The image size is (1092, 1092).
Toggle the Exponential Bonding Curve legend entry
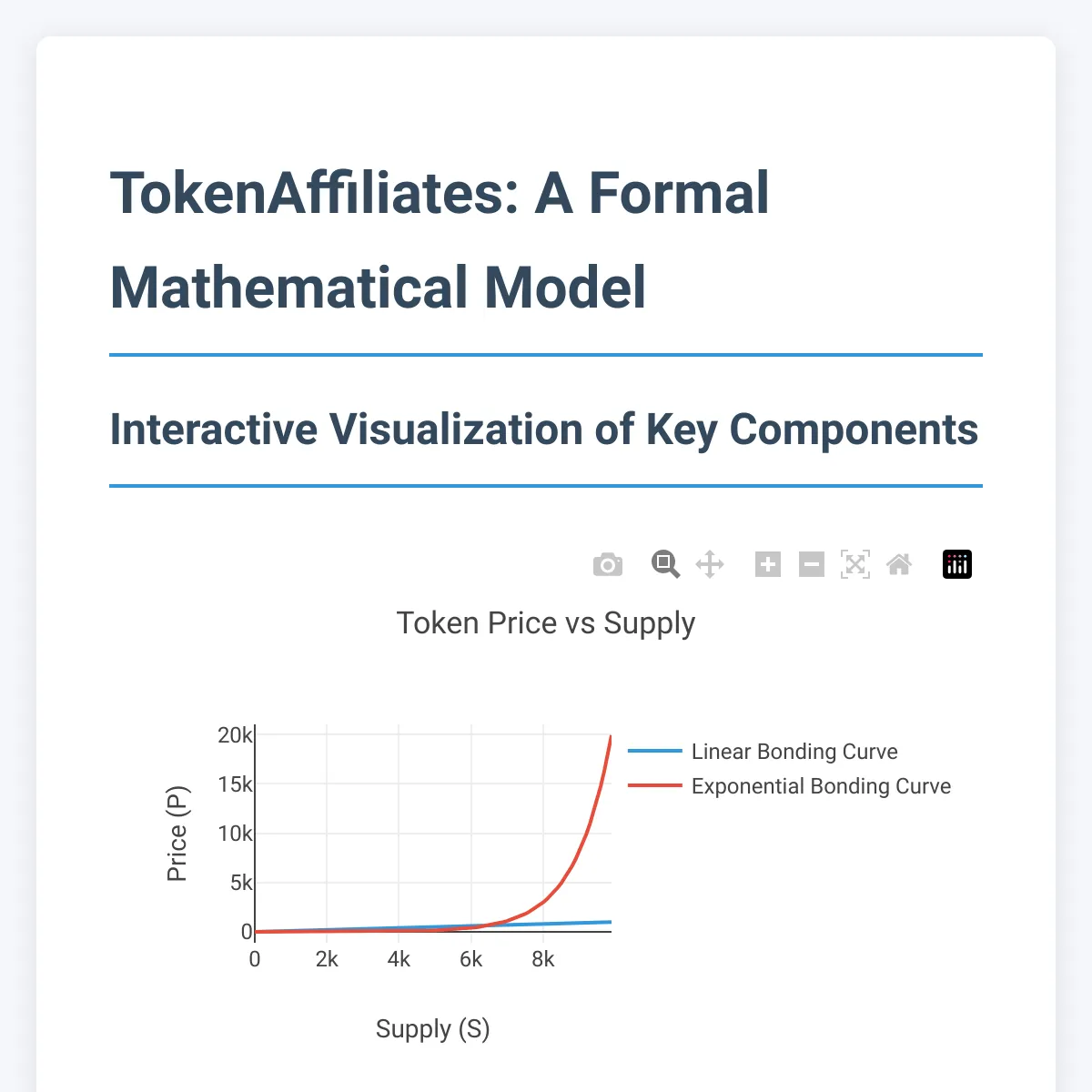tap(820, 785)
